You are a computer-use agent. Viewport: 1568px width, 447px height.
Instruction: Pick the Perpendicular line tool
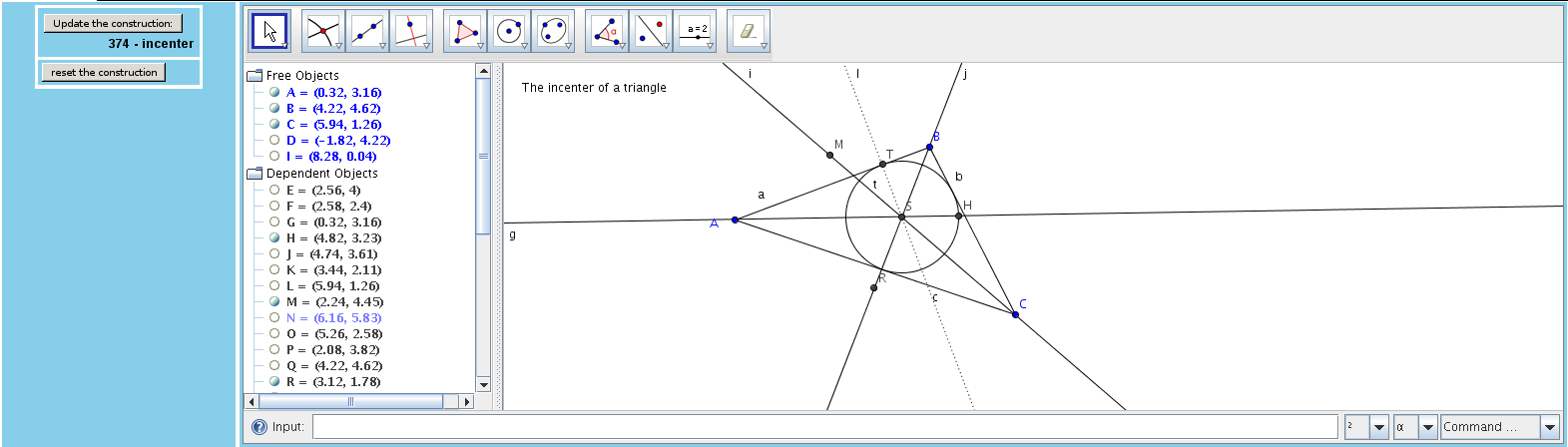pos(410,31)
